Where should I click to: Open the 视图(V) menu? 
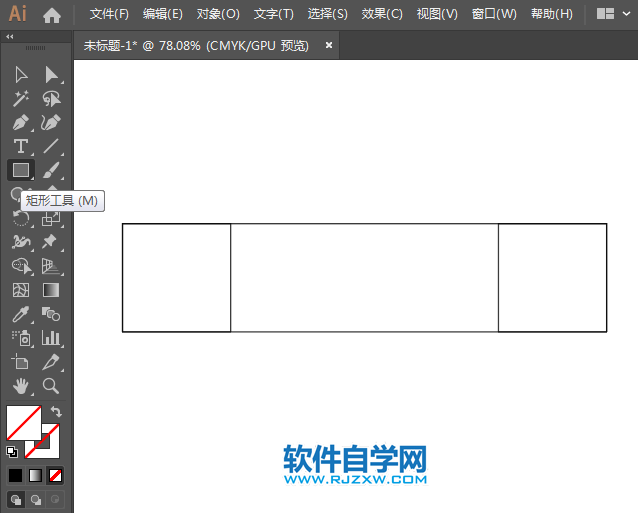pyautogui.click(x=437, y=14)
